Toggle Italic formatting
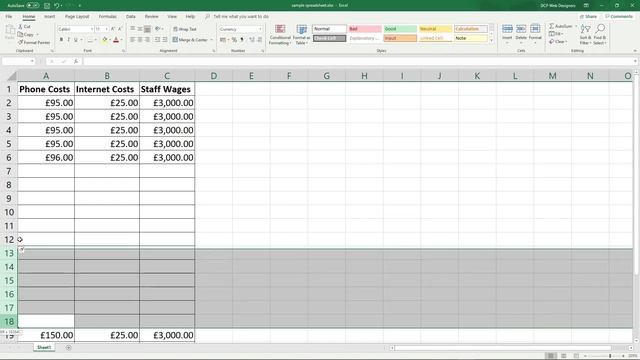640x360 pixels. (x=68, y=40)
